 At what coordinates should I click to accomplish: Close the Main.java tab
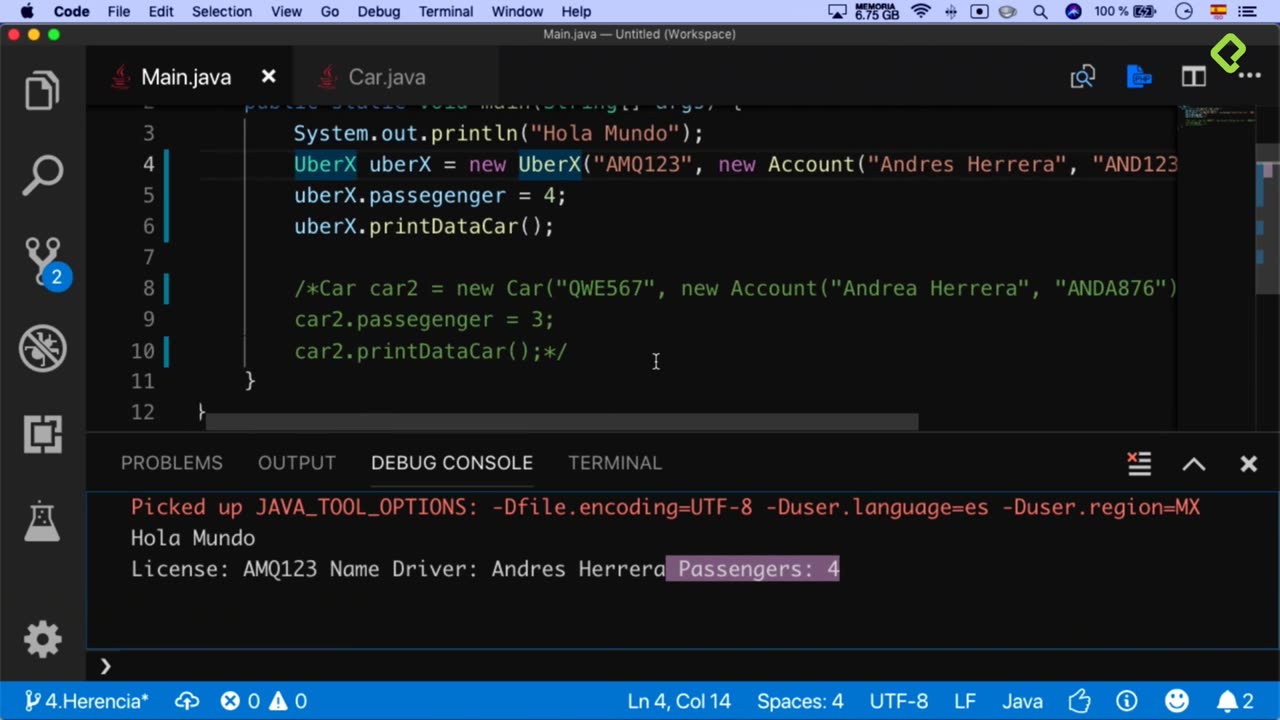coord(268,77)
